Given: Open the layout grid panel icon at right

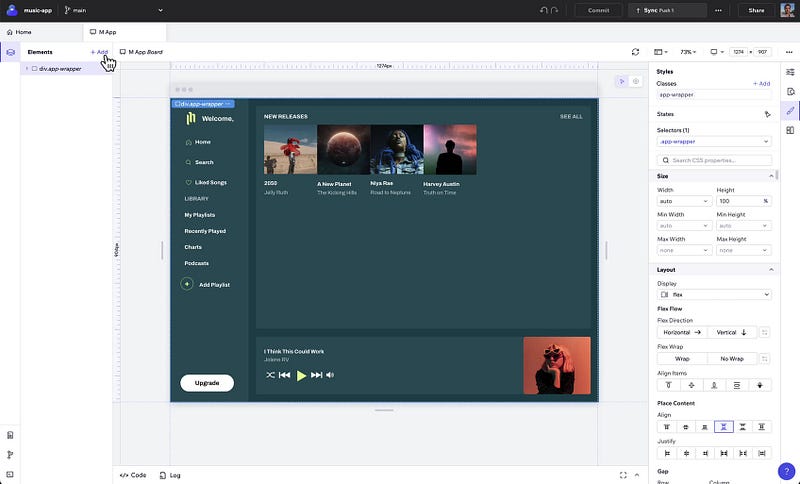Looking at the screenshot, I should click(x=790, y=131).
